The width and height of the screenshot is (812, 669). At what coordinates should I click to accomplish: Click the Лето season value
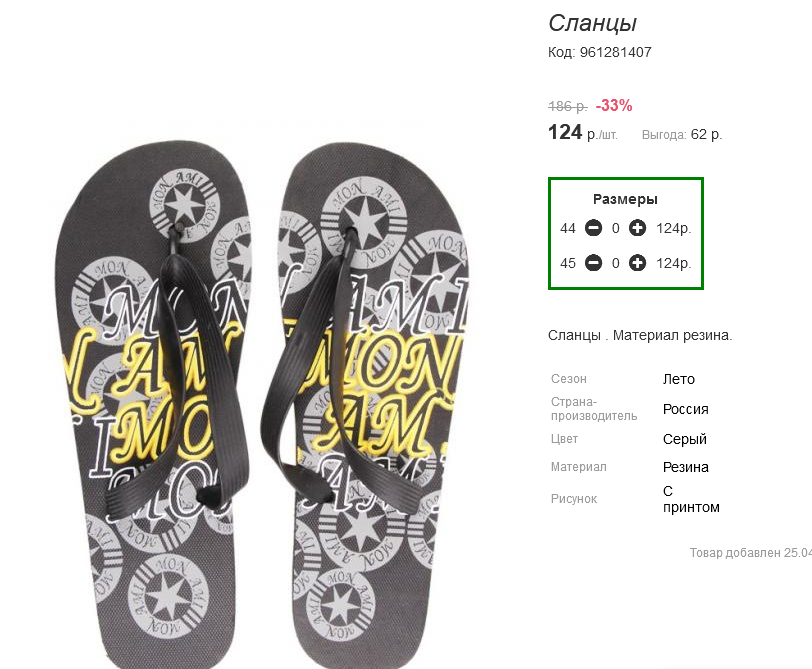(x=678, y=379)
